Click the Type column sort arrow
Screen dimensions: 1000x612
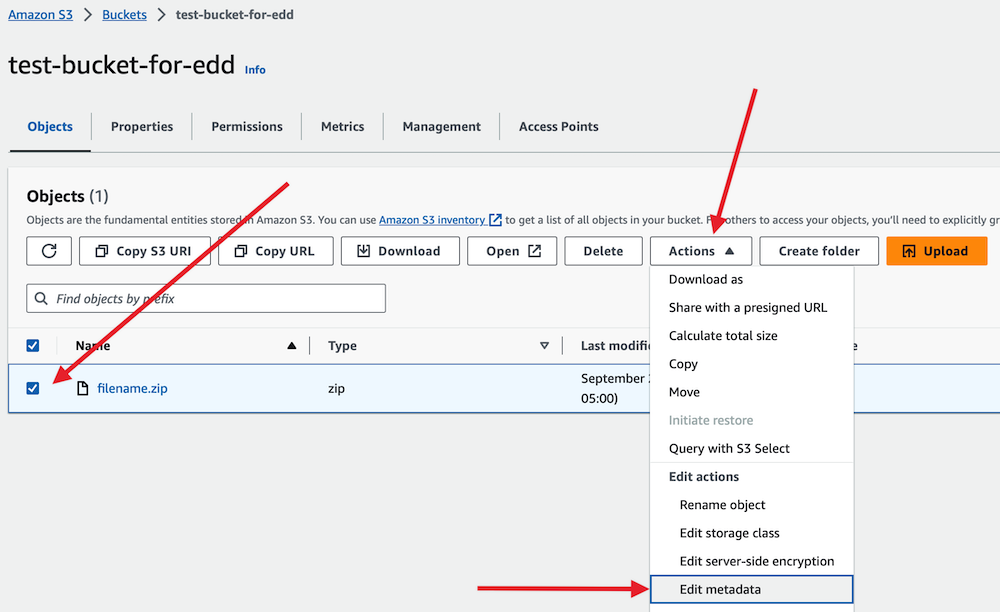544,346
